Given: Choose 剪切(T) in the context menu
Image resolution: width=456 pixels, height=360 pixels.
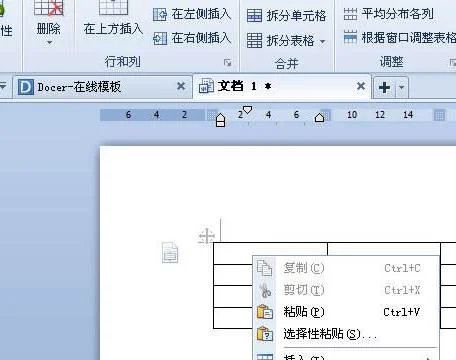Looking at the screenshot, I should click(347, 290).
